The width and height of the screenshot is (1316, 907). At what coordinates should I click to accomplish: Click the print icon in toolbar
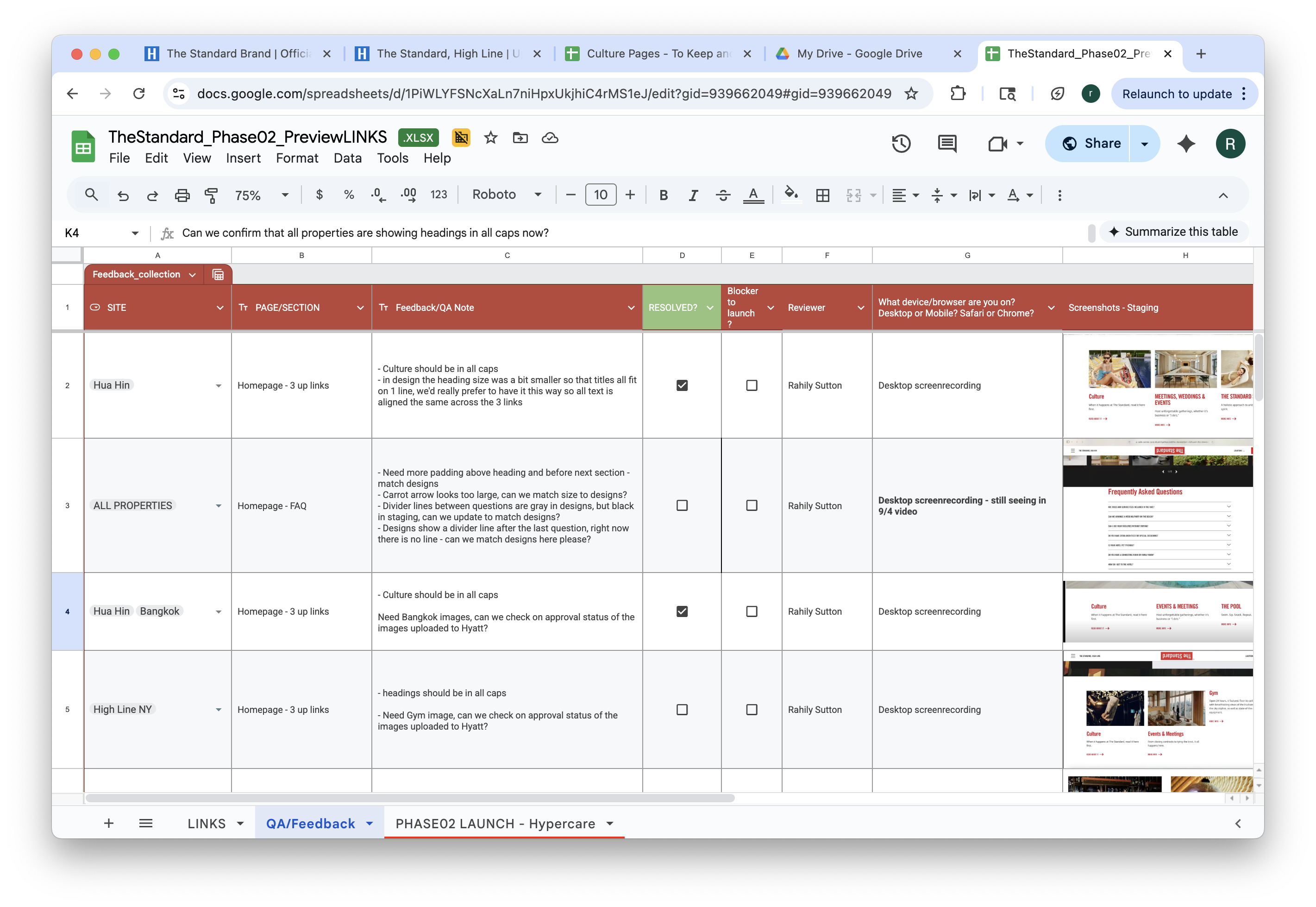[x=182, y=195]
